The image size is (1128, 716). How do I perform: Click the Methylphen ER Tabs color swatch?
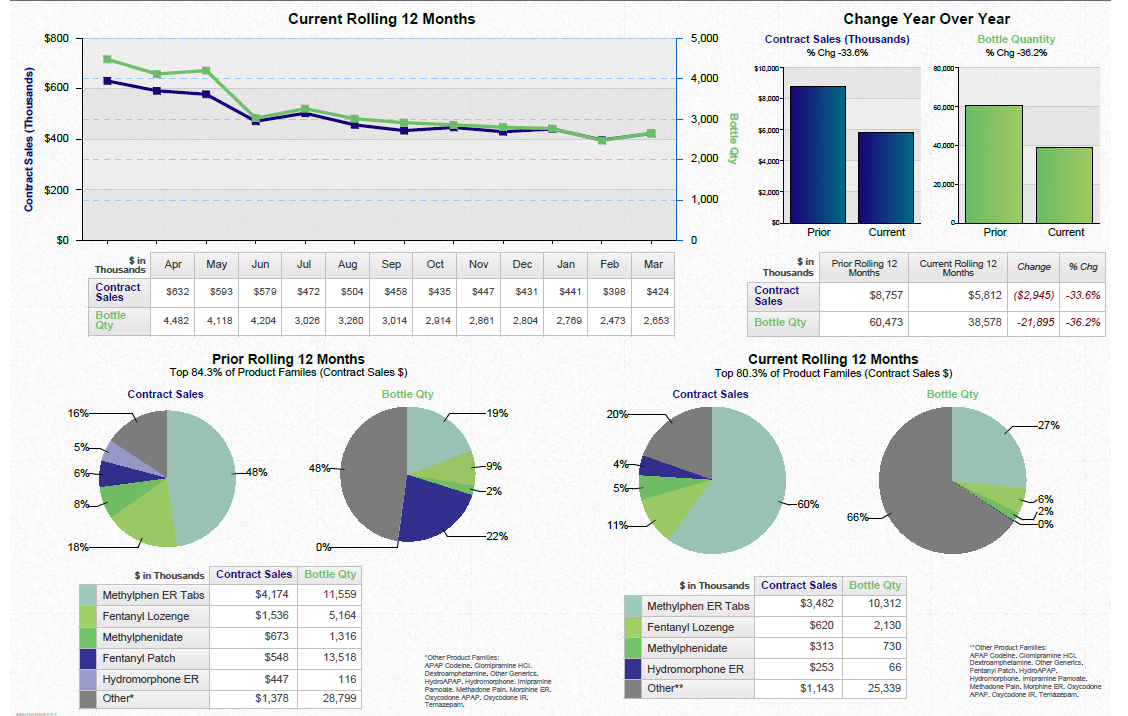87,595
